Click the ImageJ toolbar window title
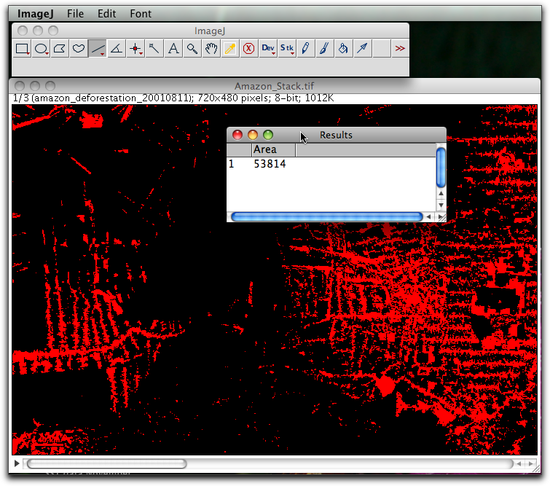Screen dimensions: 550x486 (210, 31)
